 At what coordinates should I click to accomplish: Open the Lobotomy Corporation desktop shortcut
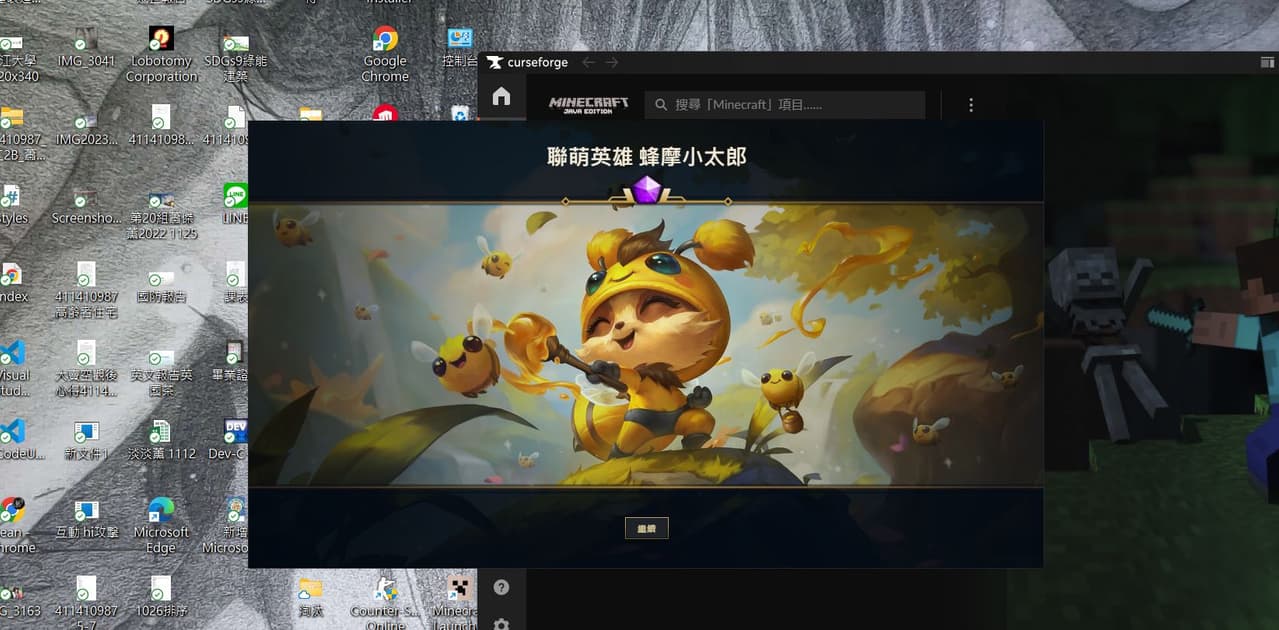(161, 56)
